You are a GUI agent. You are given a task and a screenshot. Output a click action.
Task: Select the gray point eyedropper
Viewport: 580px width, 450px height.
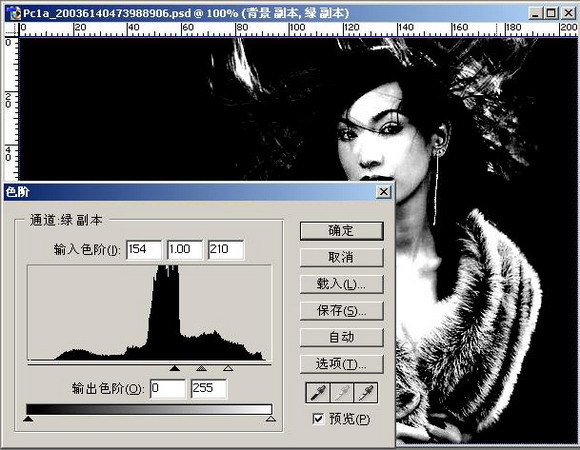[x=342, y=393]
